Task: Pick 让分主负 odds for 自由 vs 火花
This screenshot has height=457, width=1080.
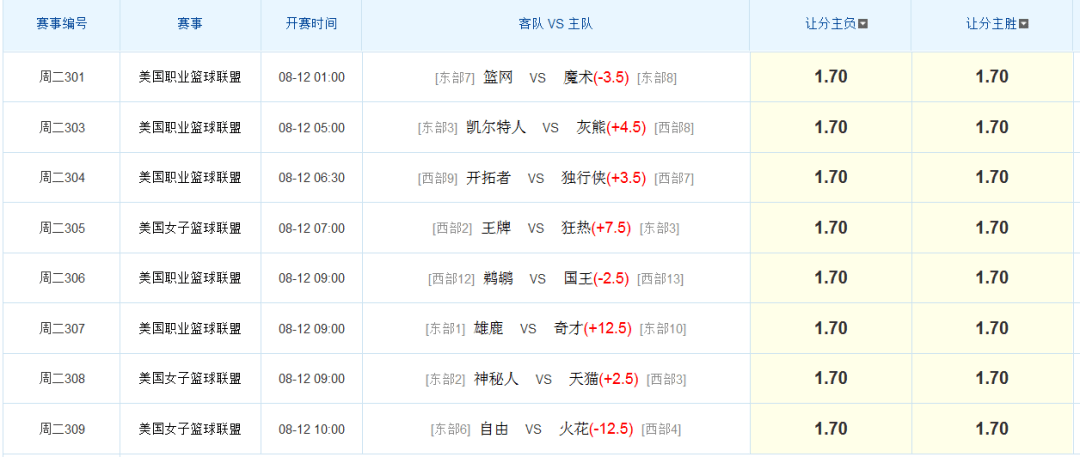Action: click(x=830, y=429)
